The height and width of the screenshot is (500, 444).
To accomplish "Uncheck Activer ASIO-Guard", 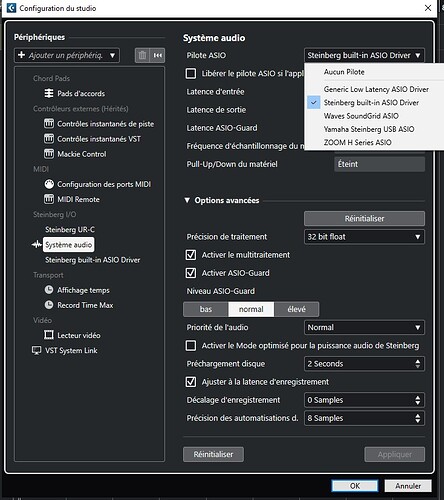I will coord(191,273).
